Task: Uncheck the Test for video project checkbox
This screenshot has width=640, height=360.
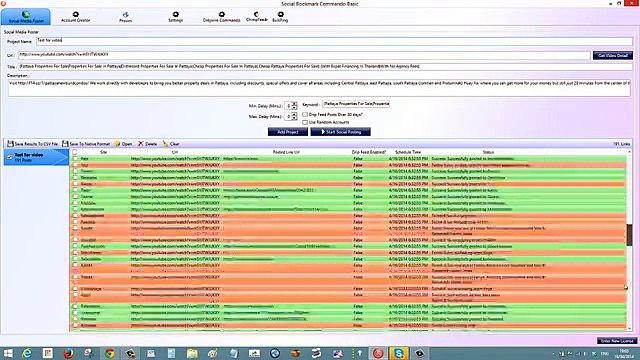Action: (9, 157)
